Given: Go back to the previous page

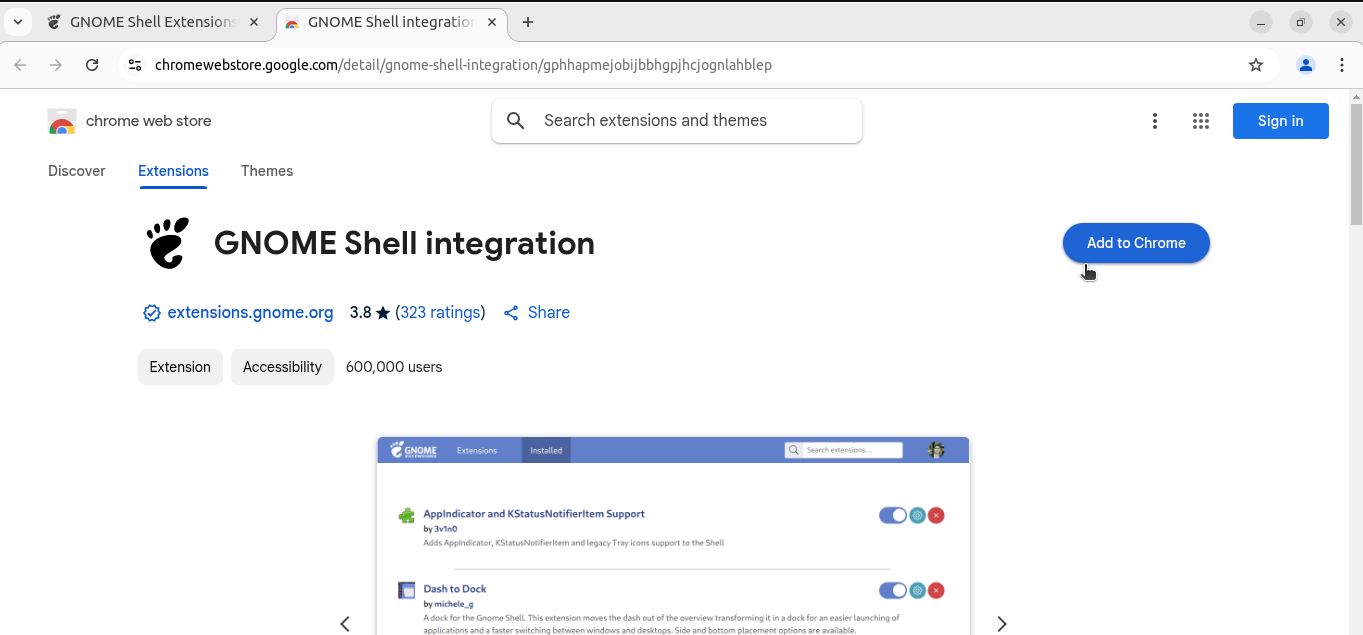Looking at the screenshot, I should 20,65.
